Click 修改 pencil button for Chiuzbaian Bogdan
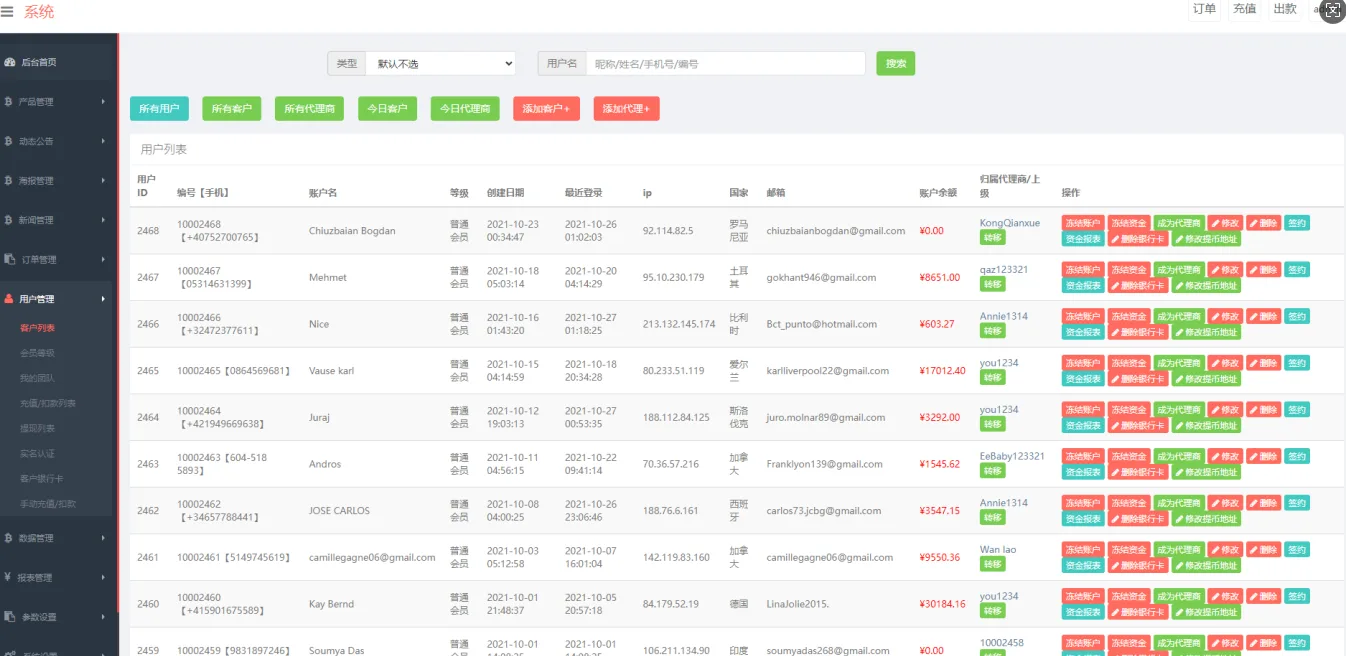This screenshot has height=656, width=1346. point(1225,223)
